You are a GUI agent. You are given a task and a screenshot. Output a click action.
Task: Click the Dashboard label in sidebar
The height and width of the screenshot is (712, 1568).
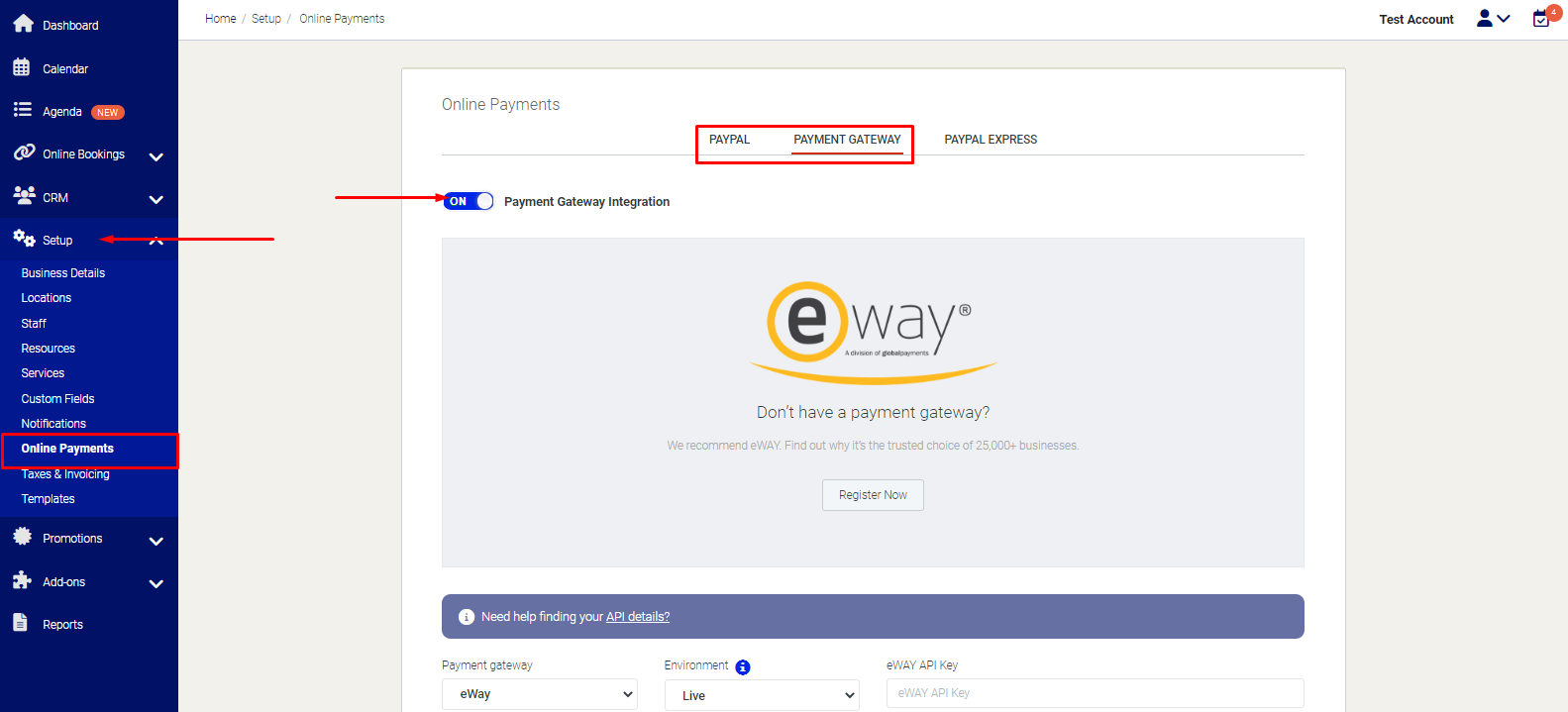[70, 26]
